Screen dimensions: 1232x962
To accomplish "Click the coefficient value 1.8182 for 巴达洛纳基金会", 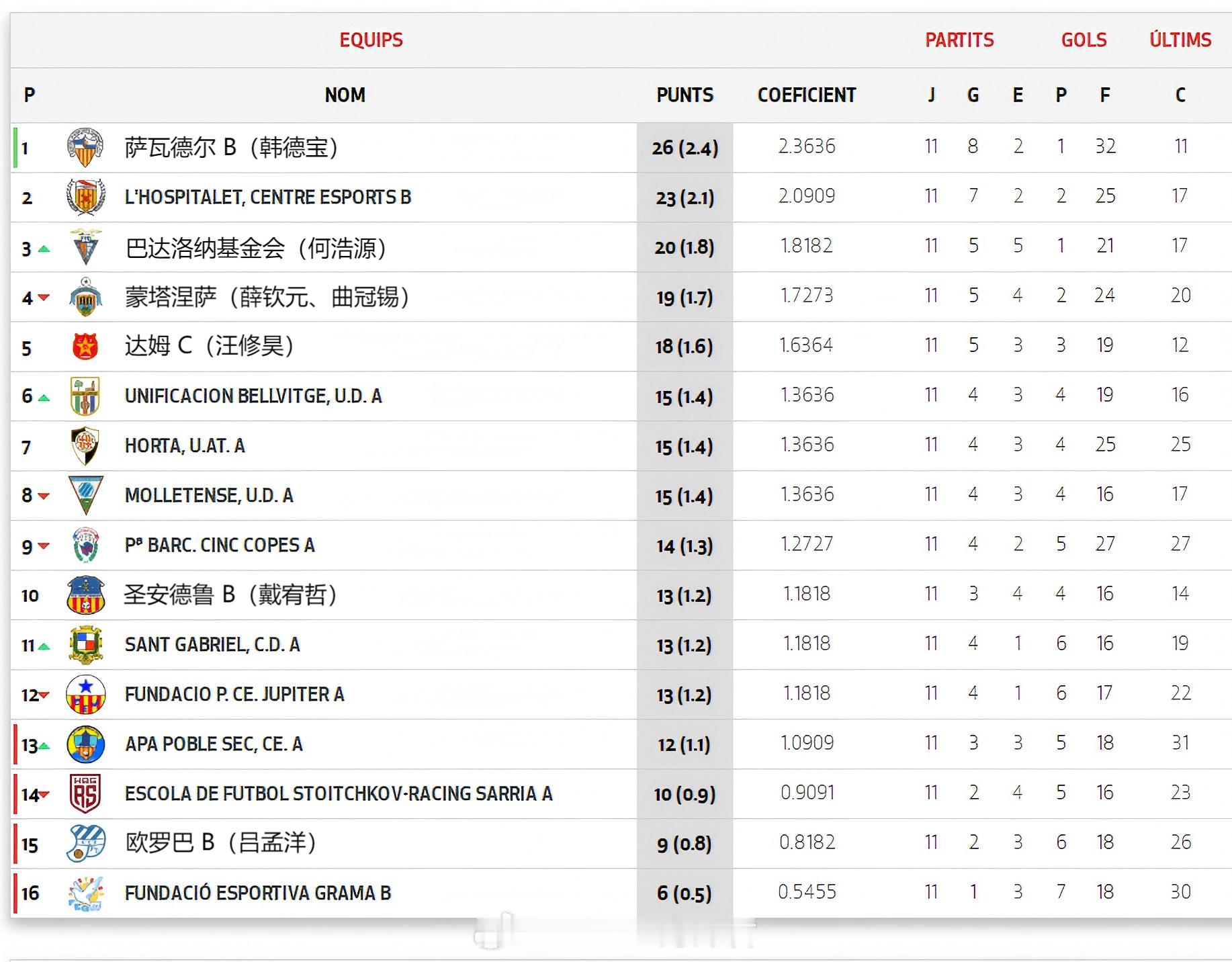I will pyautogui.click(x=806, y=246).
